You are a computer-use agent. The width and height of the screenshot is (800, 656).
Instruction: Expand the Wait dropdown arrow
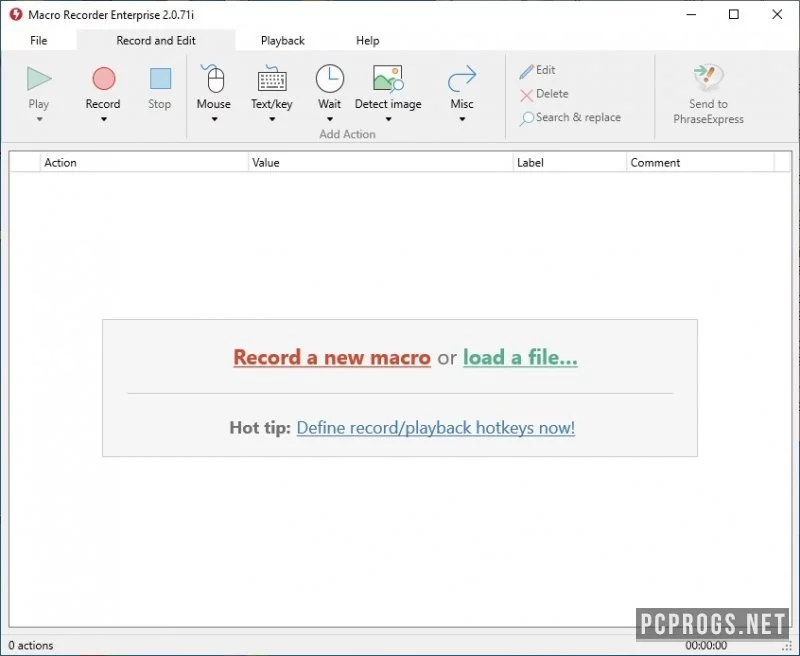[330, 119]
